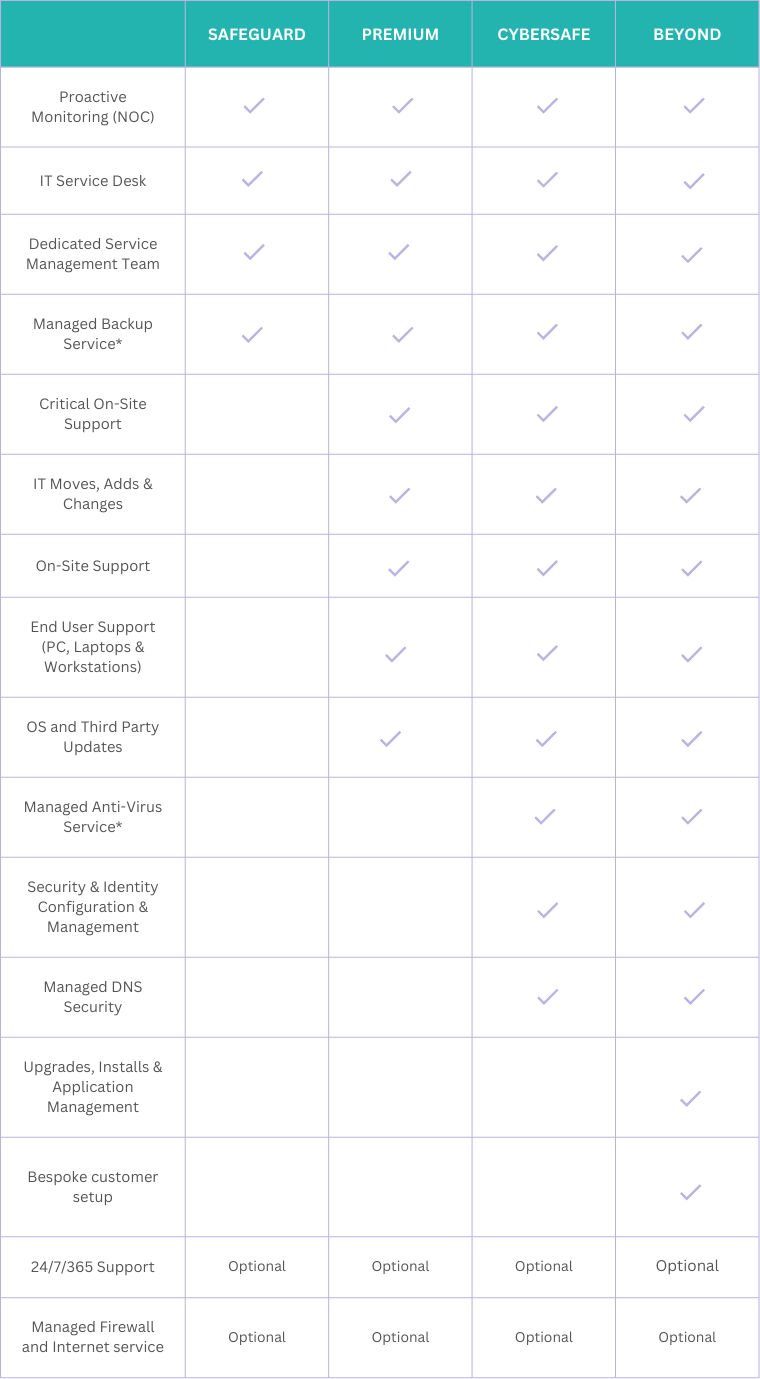The image size is (760, 1379).
Task: Click CYBERSAFE checkmark for Managed Anti-Virus Service
Action: [545, 816]
